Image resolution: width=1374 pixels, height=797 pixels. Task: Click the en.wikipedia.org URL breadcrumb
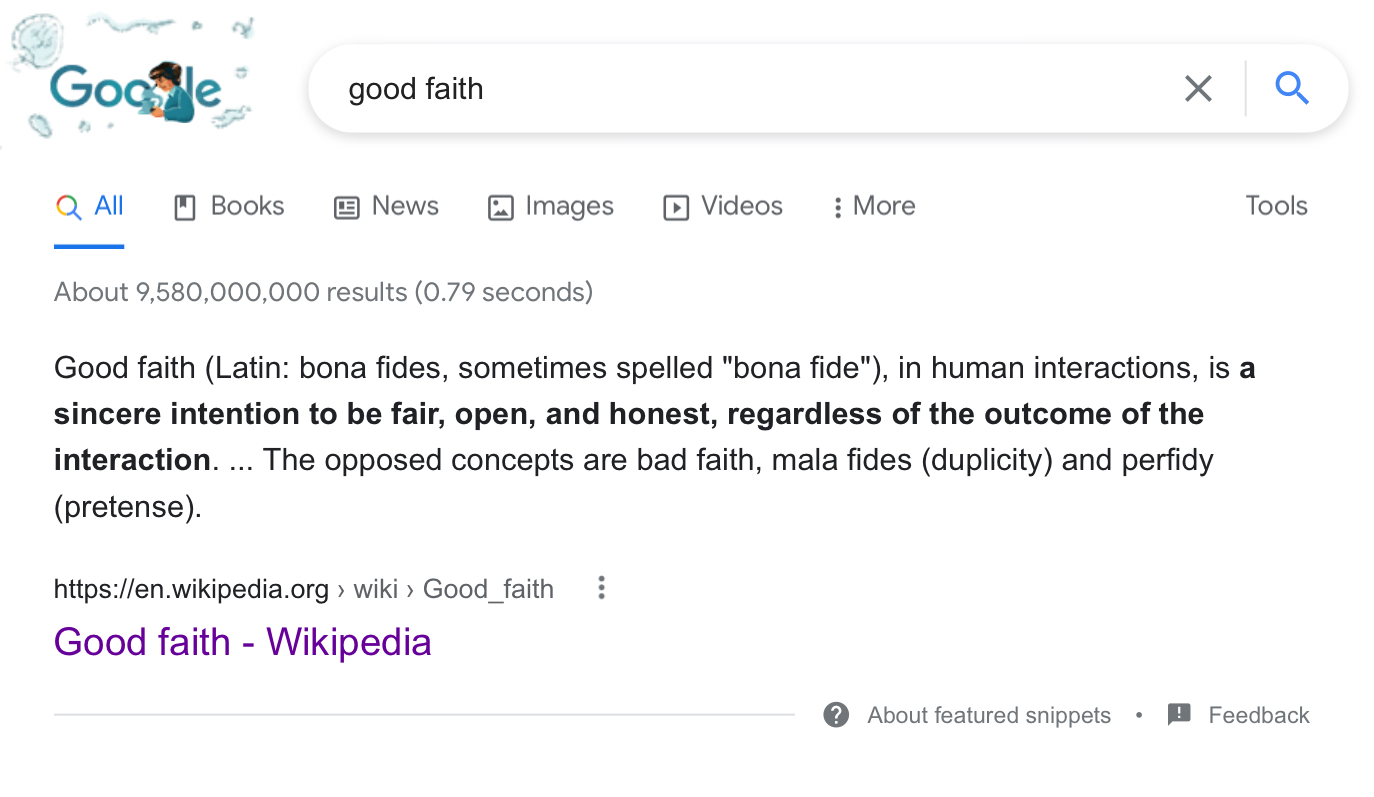coord(191,589)
